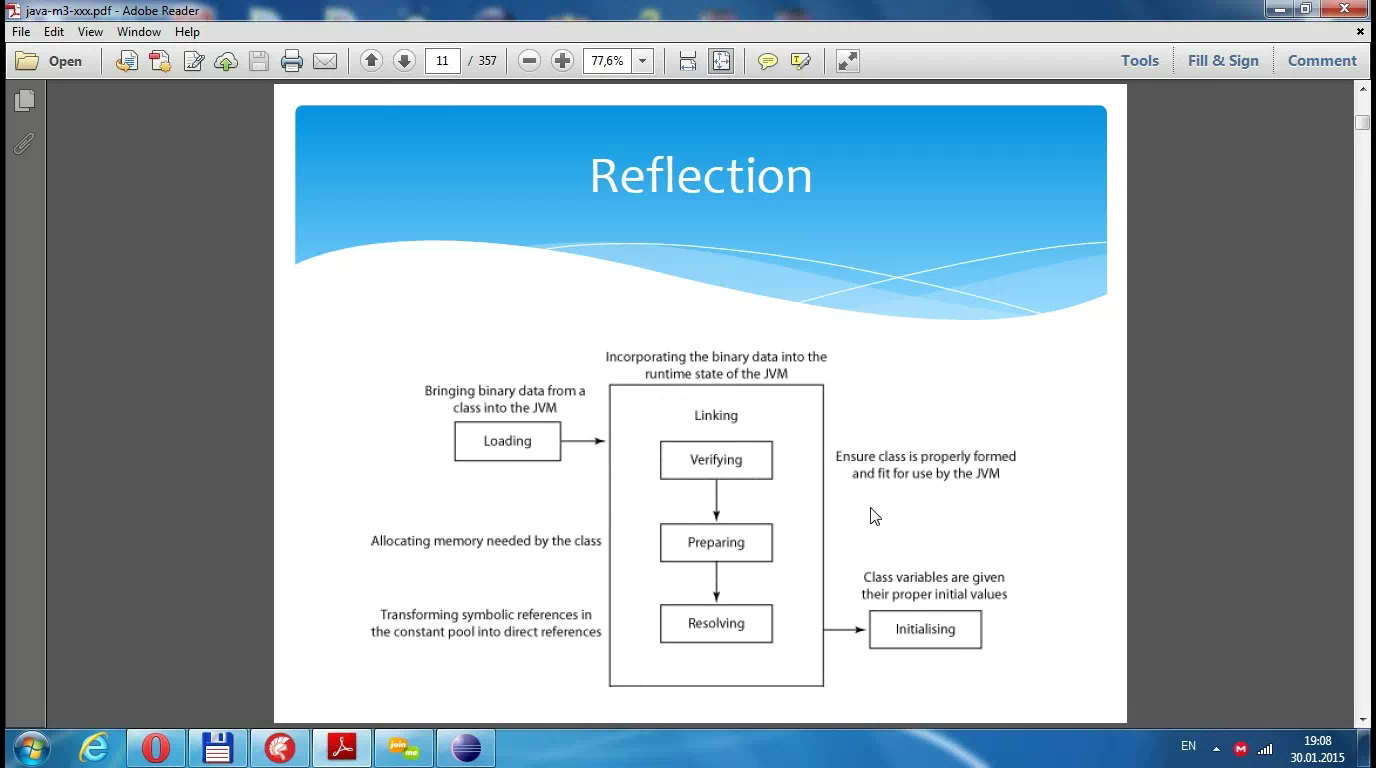Select the highlight text tool
Image resolution: width=1376 pixels, height=768 pixels.
pos(800,61)
